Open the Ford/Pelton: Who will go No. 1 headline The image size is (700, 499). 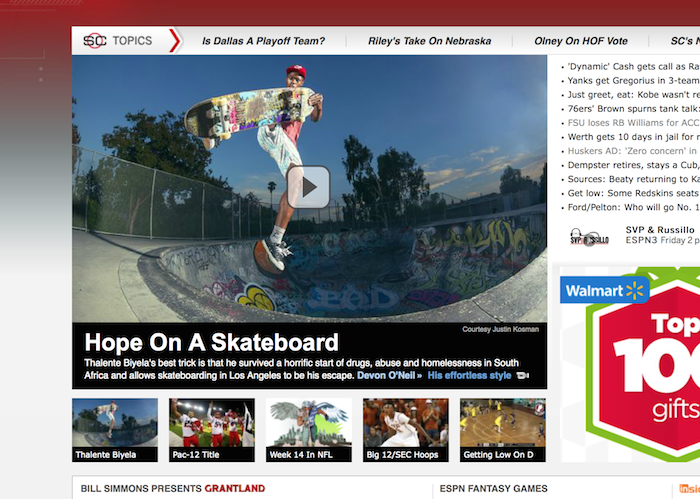pos(633,207)
